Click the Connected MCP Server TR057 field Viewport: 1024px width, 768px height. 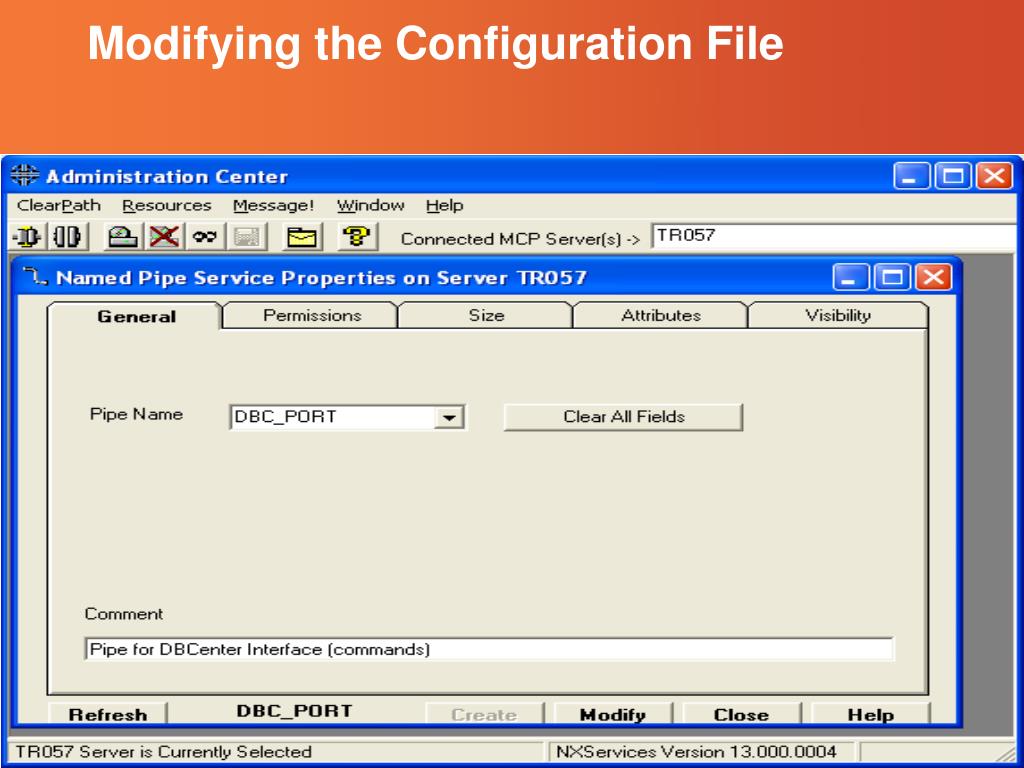833,236
